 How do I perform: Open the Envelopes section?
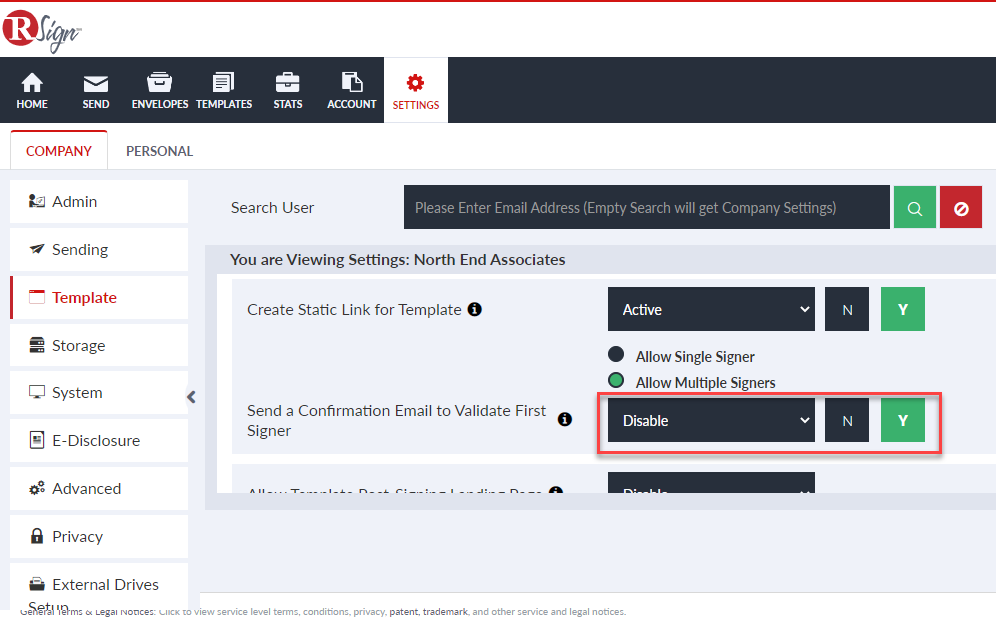coord(159,91)
